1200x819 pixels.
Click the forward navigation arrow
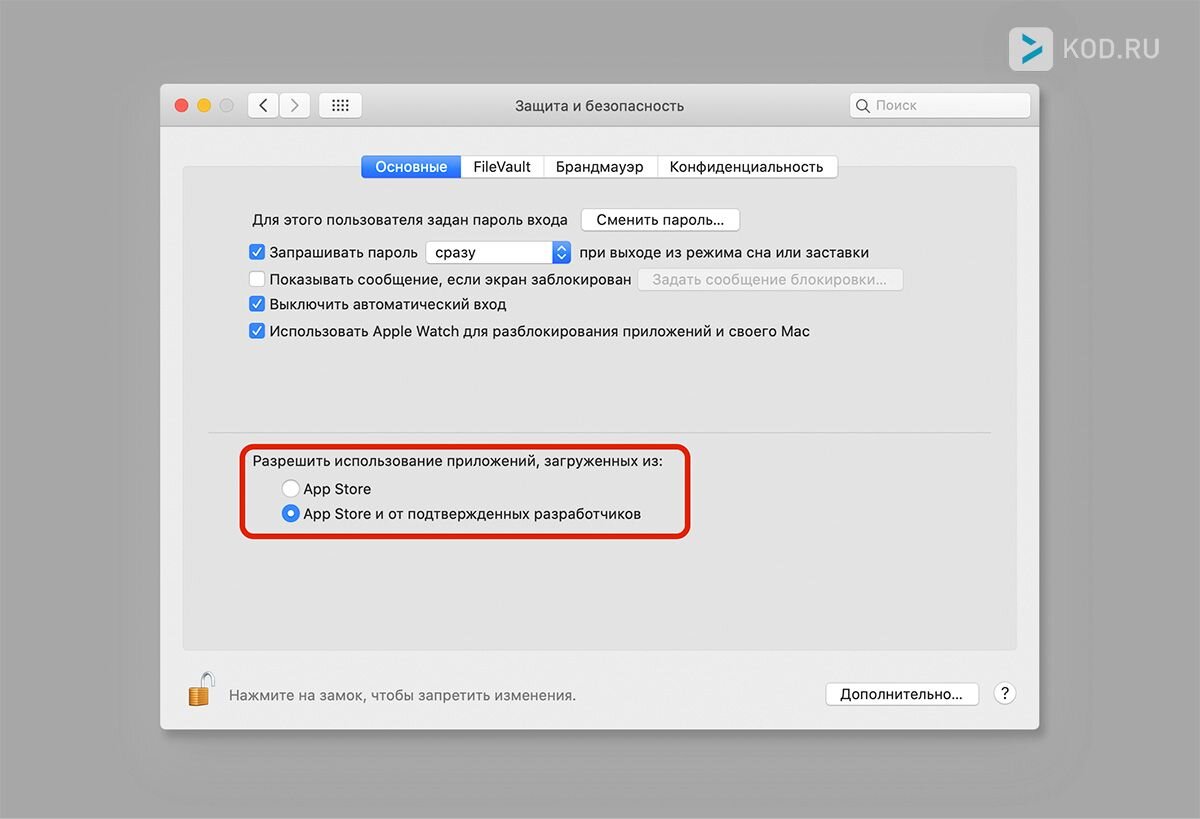[x=294, y=105]
